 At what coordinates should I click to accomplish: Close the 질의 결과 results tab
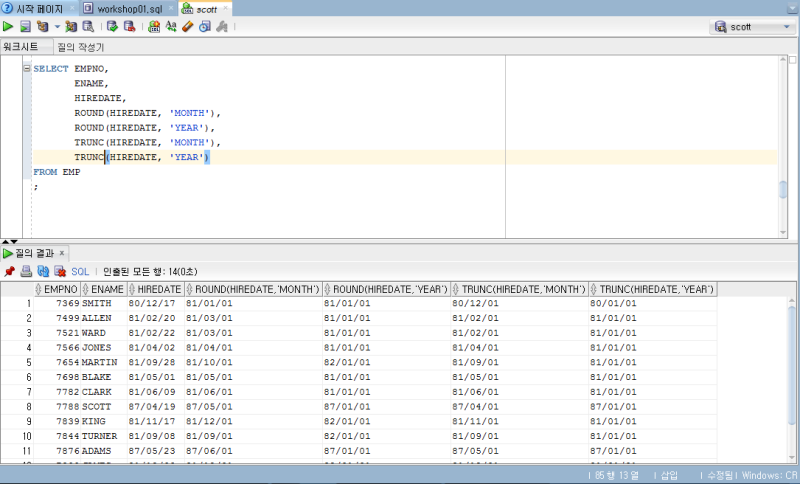pos(62,253)
